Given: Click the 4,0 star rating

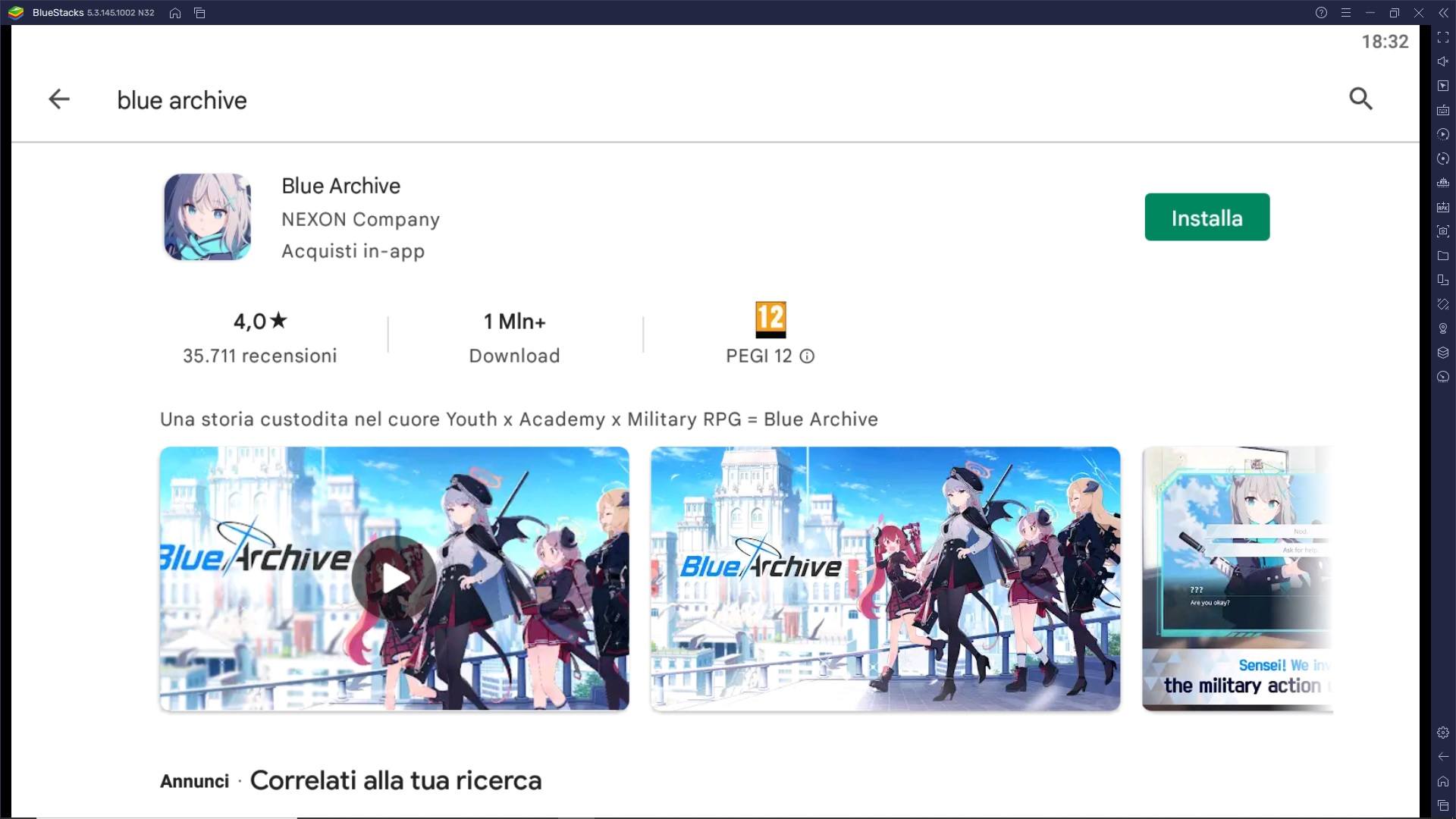Looking at the screenshot, I should point(260,322).
